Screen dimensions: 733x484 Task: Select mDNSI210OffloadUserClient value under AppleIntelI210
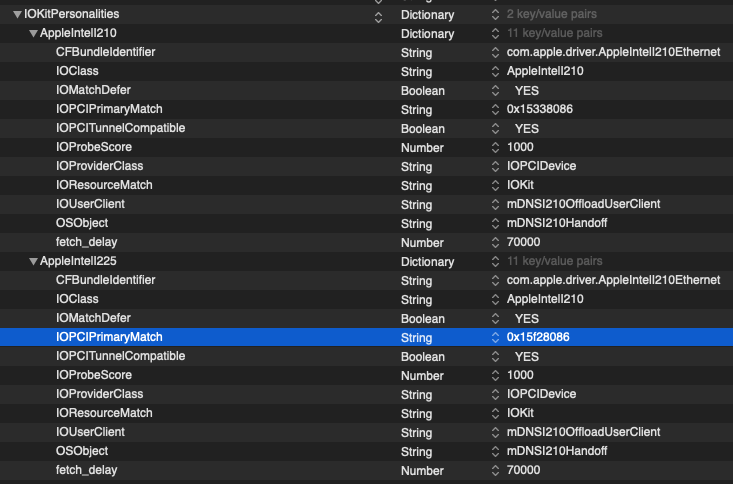[x=583, y=204]
